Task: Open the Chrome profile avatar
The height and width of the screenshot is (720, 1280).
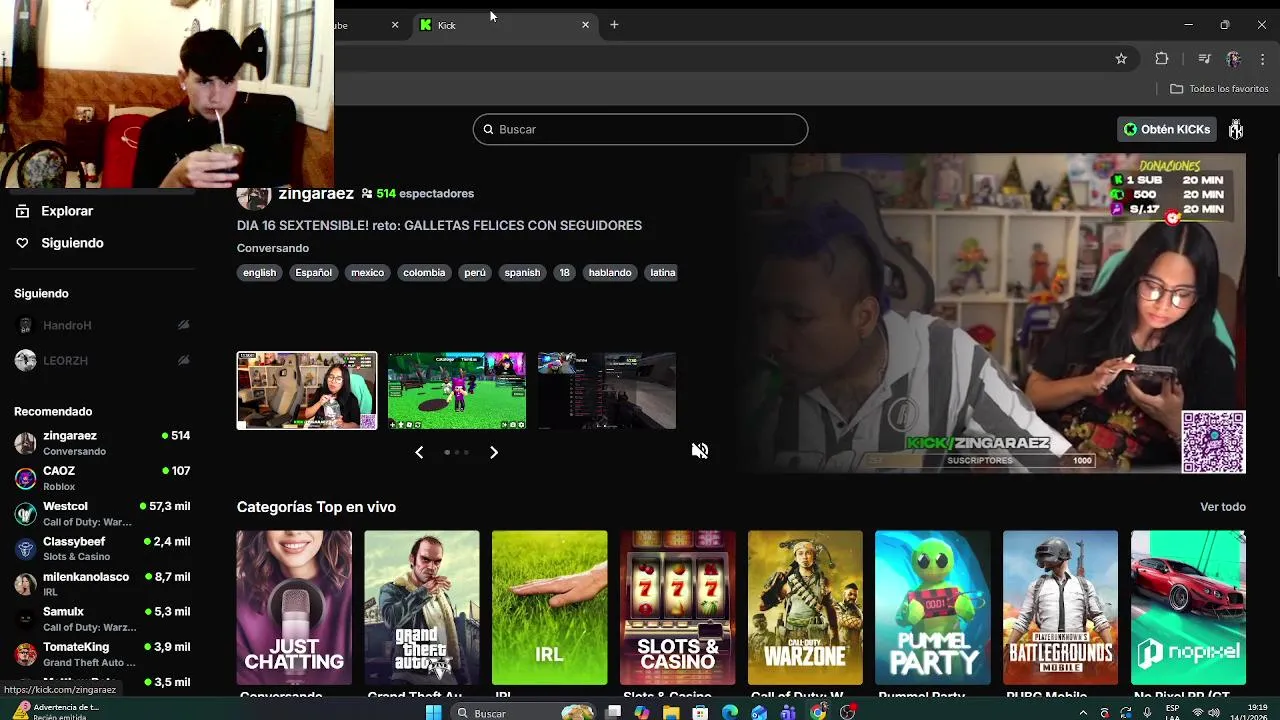Action: [1233, 59]
